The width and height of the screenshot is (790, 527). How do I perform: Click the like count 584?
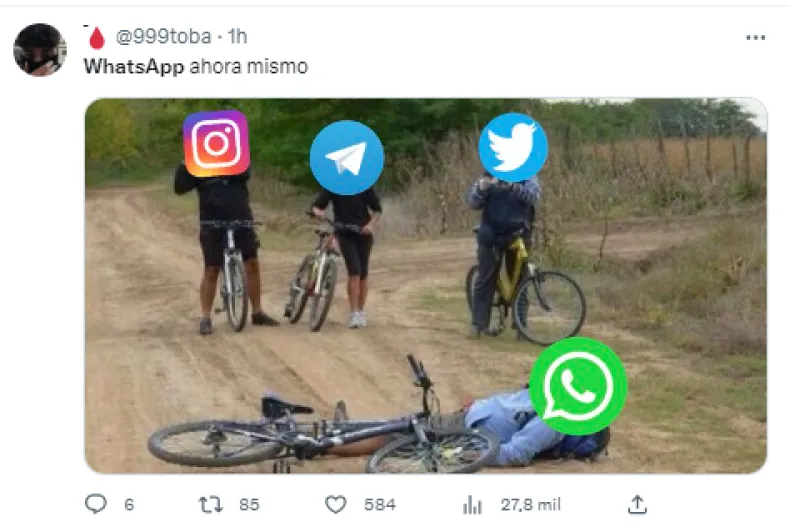pyautogui.click(x=380, y=505)
